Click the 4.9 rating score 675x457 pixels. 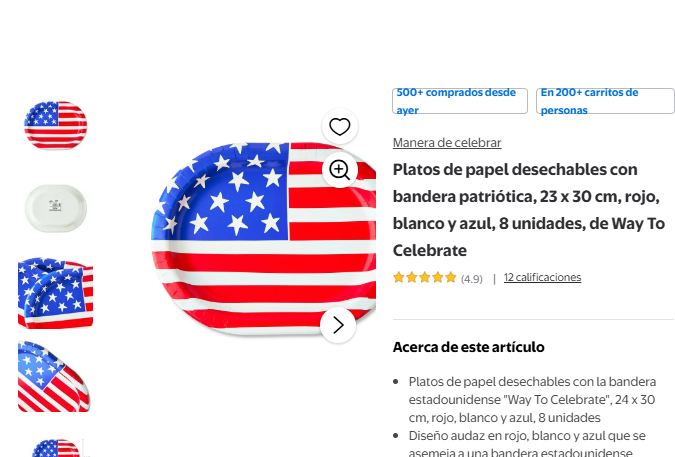[472, 279]
